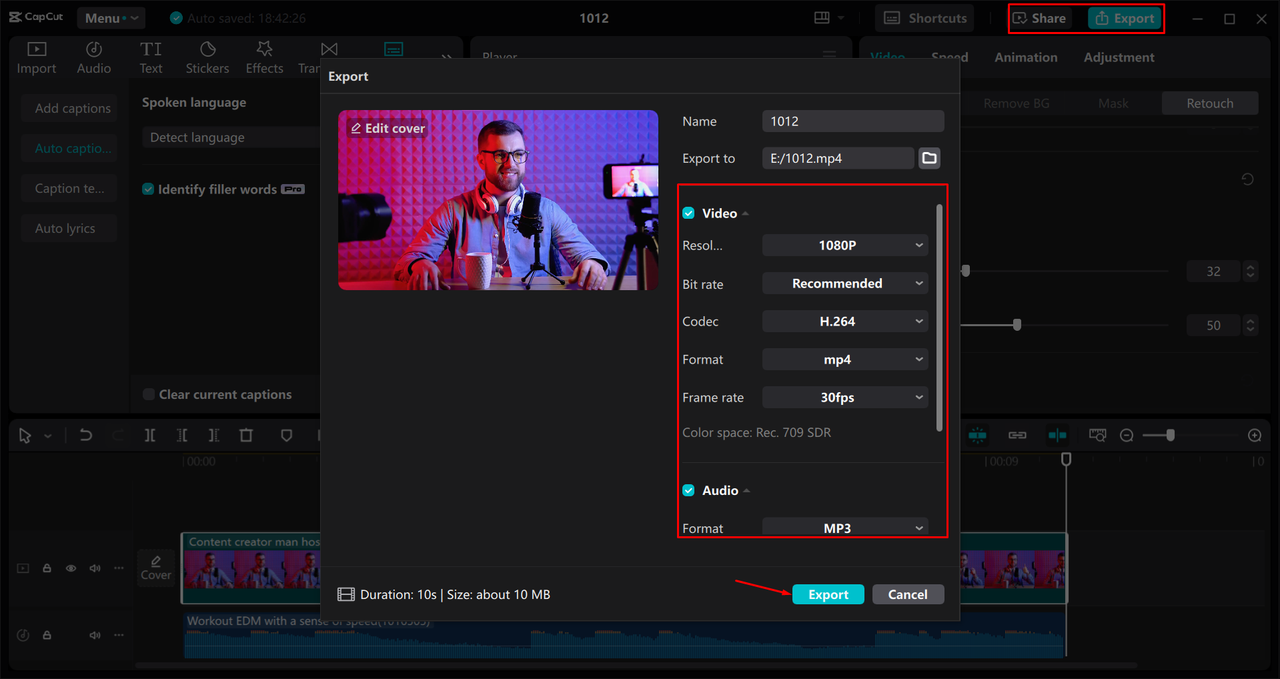Select the Mask sub-tab
1280x679 pixels.
coord(1113,103)
